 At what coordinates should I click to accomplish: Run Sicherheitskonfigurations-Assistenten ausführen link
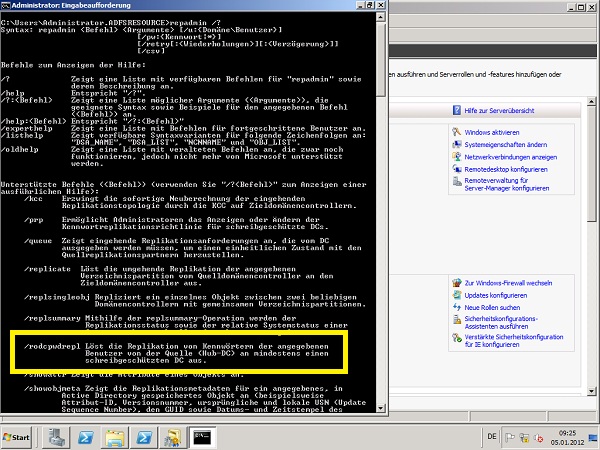coord(501,322)
